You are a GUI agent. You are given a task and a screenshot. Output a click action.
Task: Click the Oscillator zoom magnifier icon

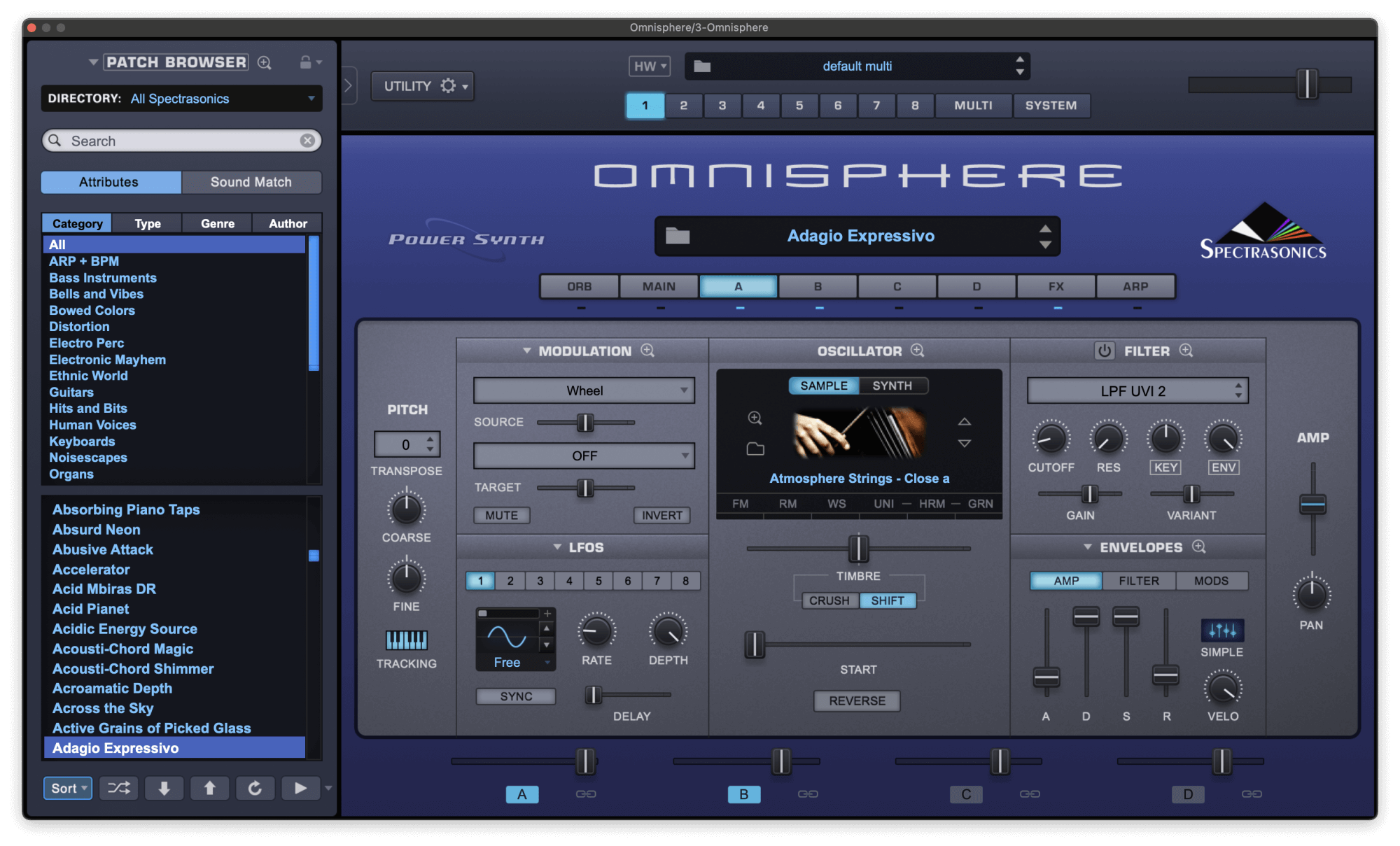point(917,351)
